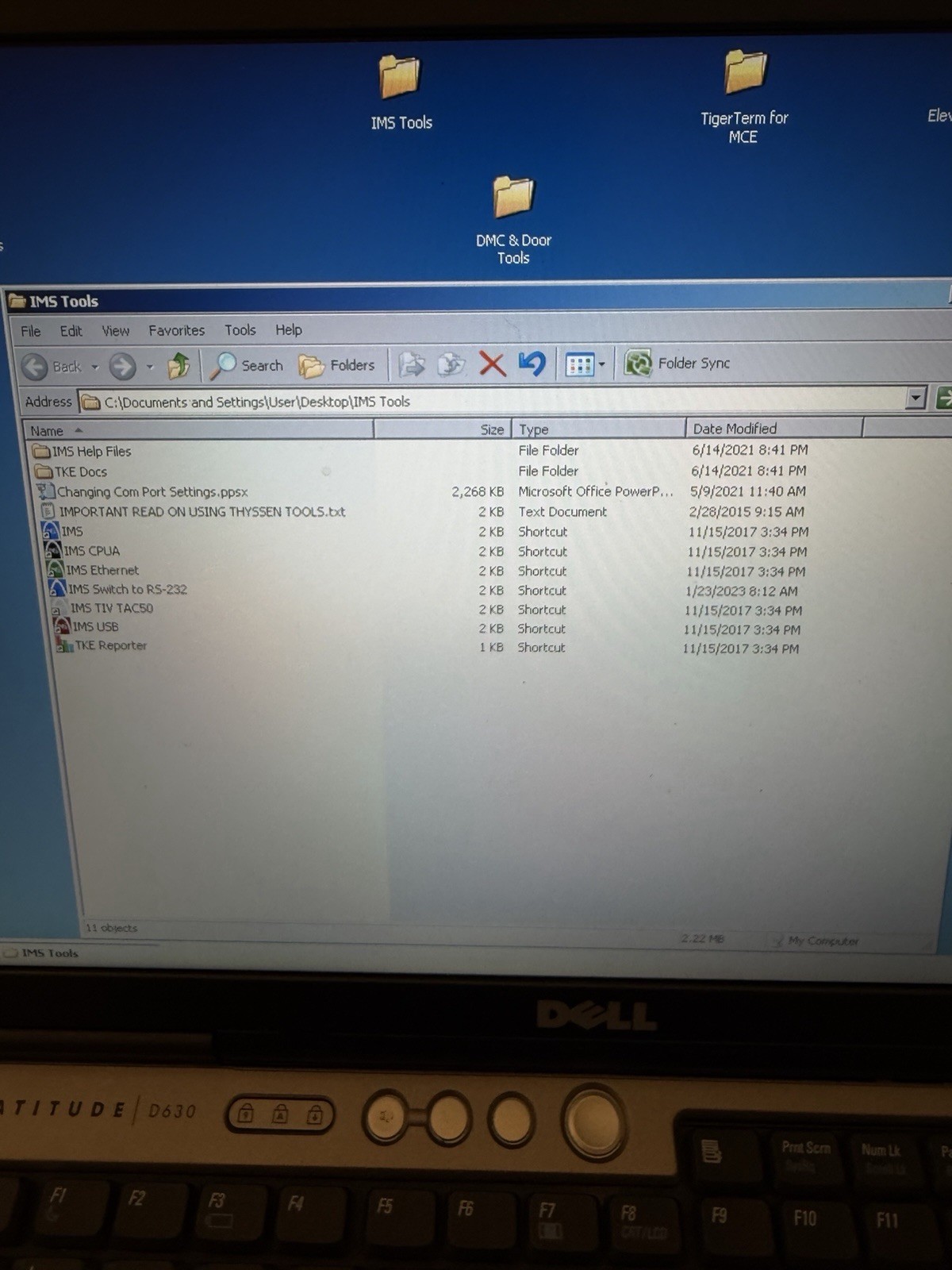Click the Folder Sync toolbar button

[678, 363]
